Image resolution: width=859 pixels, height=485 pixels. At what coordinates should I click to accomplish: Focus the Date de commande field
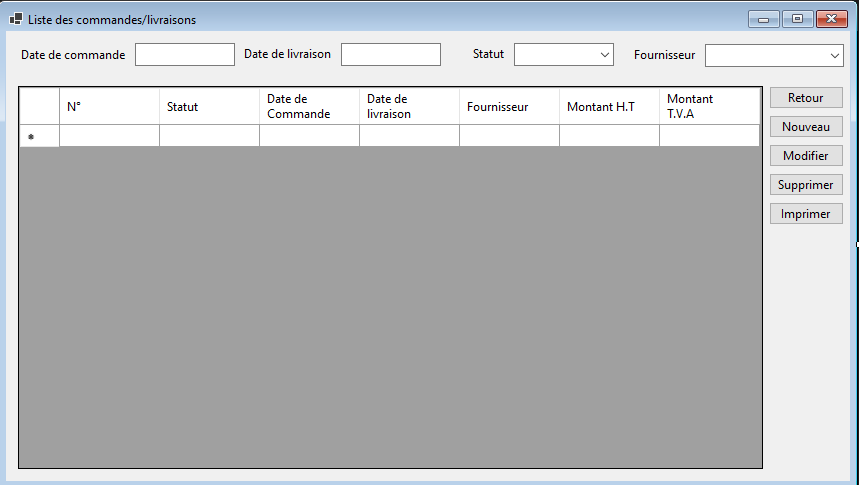(185, 55)
